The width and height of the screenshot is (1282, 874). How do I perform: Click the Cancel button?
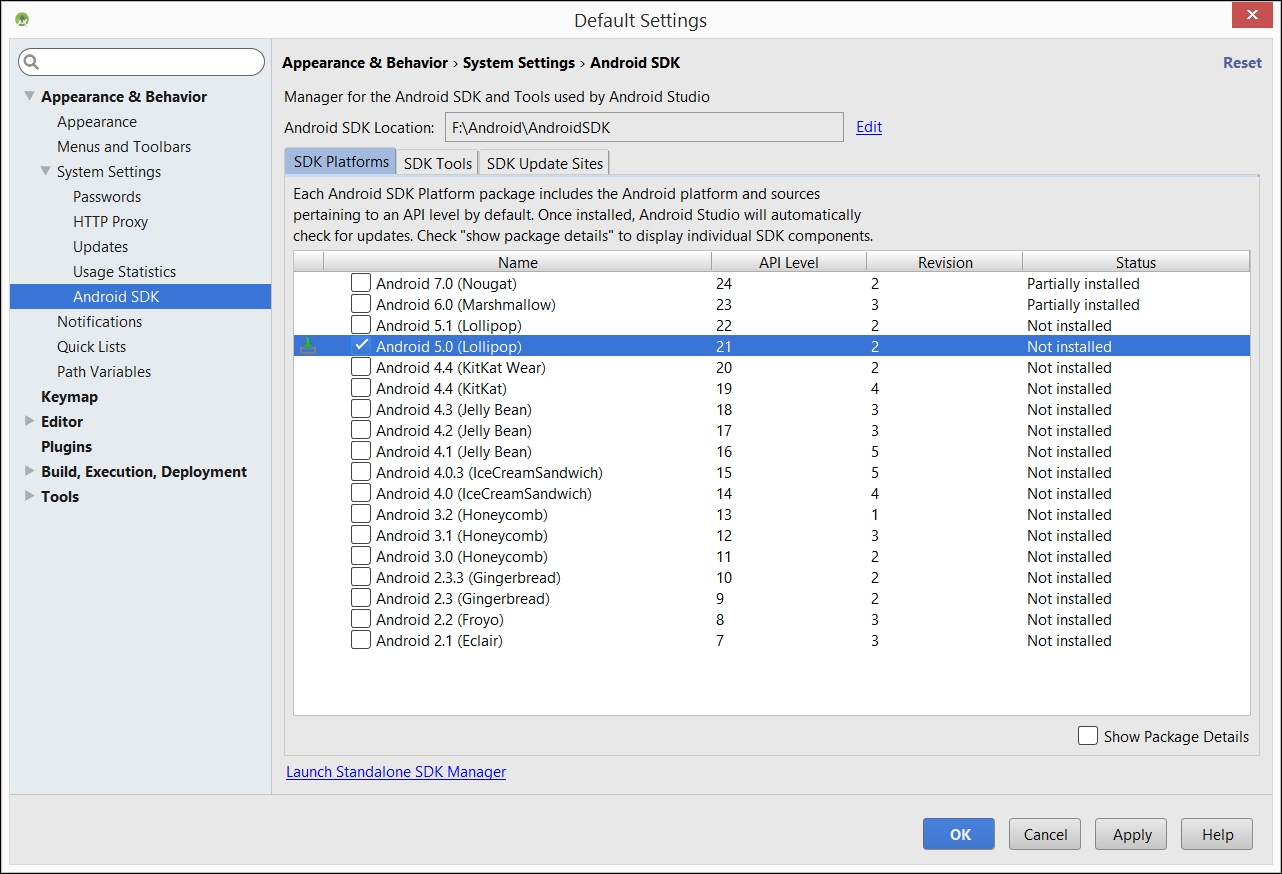pyautogui.click(x=1045, y=834)
